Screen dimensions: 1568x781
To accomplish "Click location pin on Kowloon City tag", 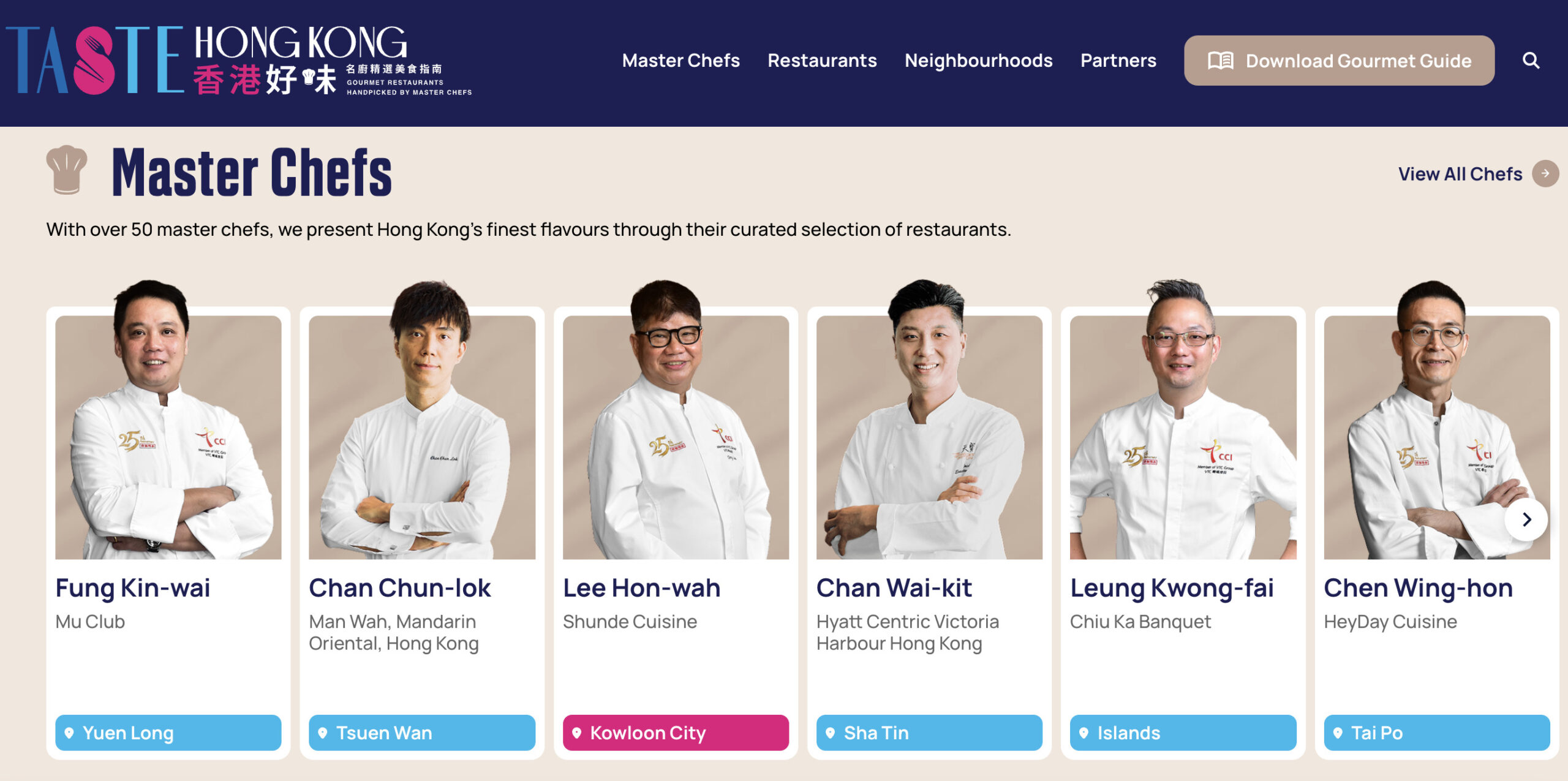I will click(576, 733).
